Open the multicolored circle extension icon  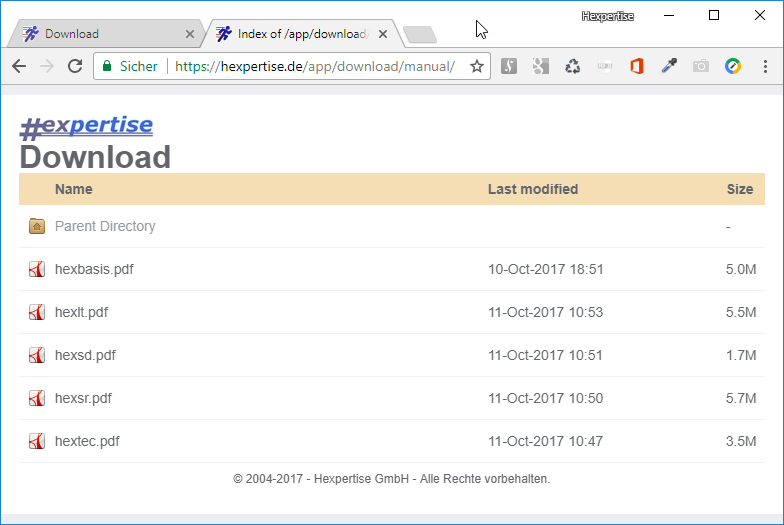pyautogui.click(x=733, y=66)
